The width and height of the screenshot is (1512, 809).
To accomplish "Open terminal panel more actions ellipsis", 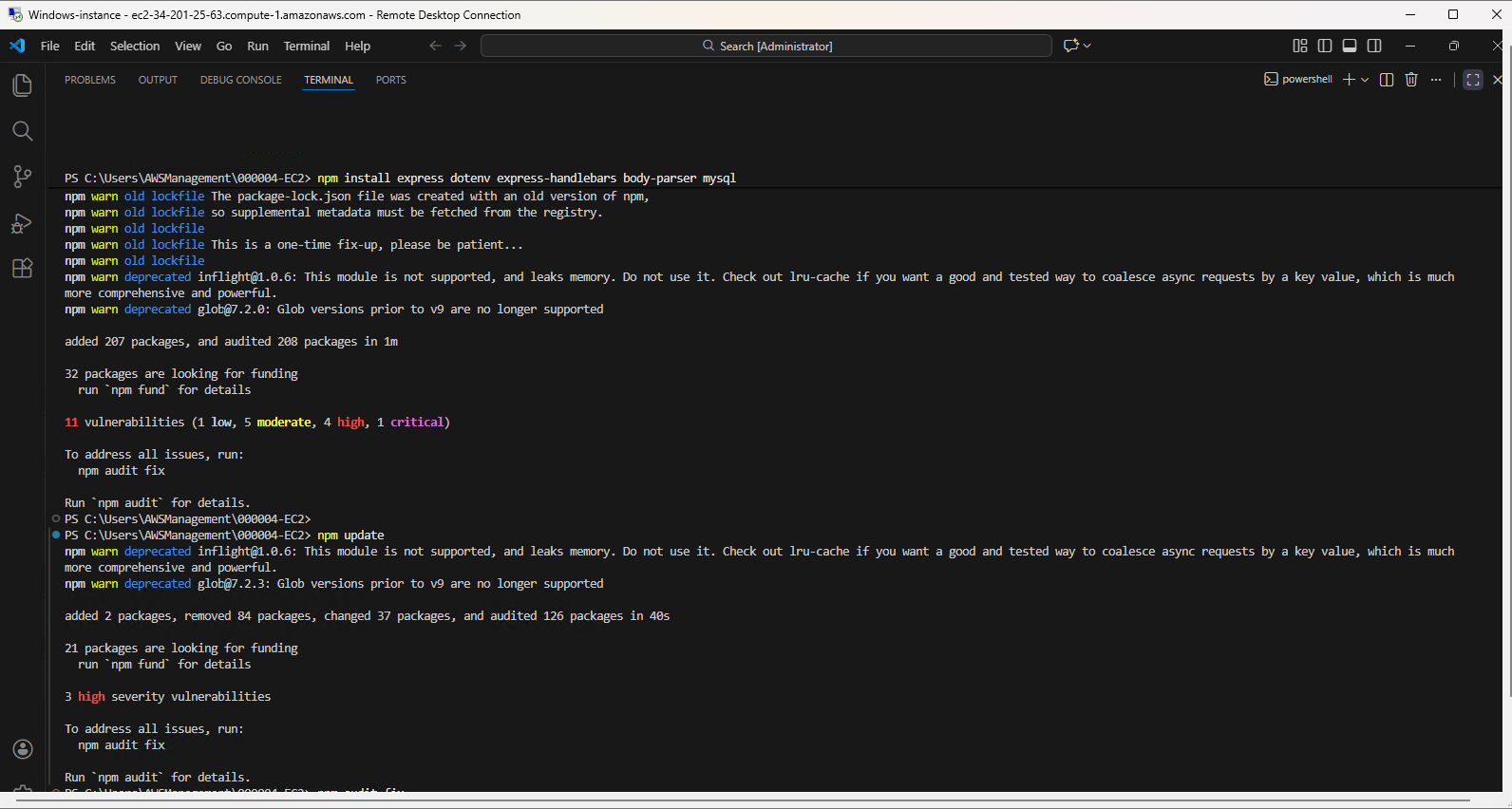I will (x=1436, y=80).
